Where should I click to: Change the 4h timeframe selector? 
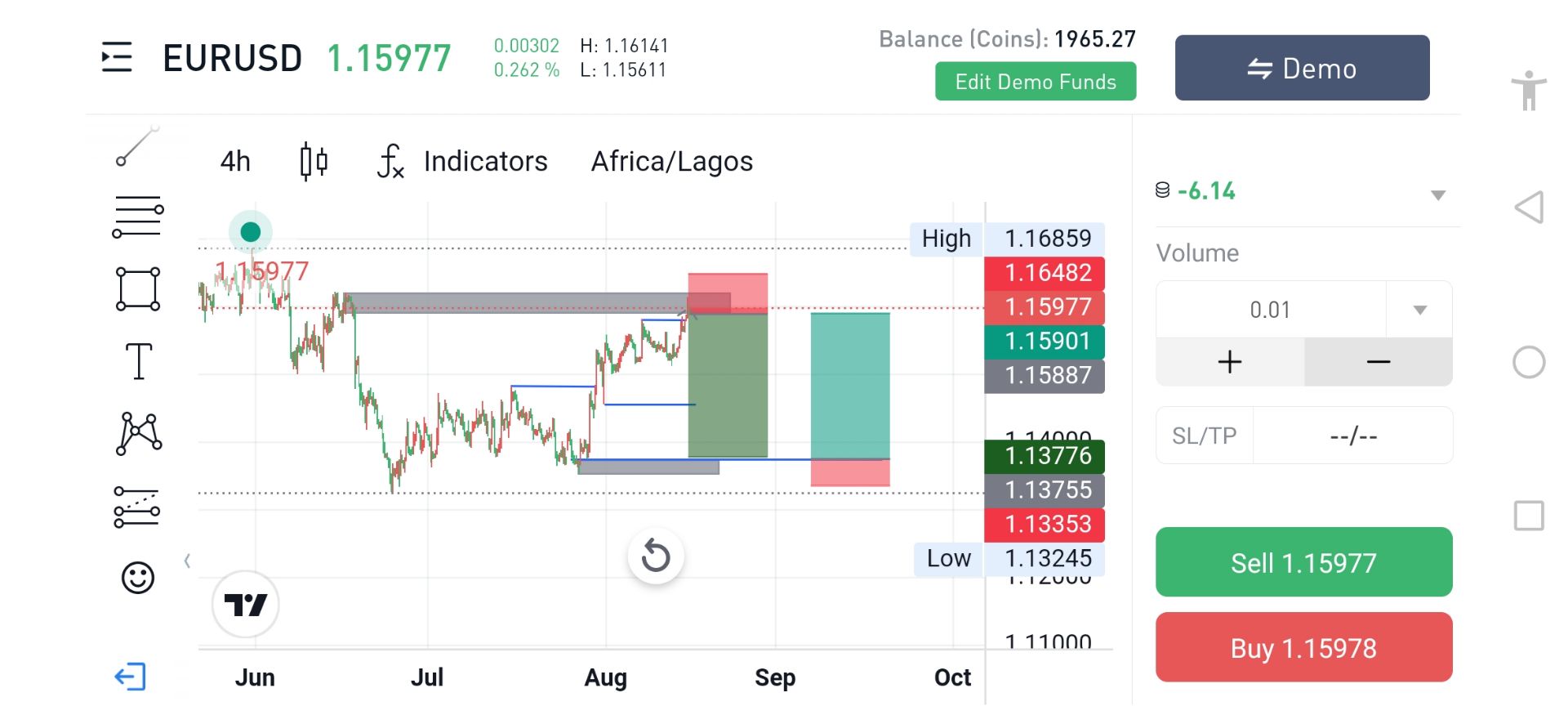coord(235,161)
